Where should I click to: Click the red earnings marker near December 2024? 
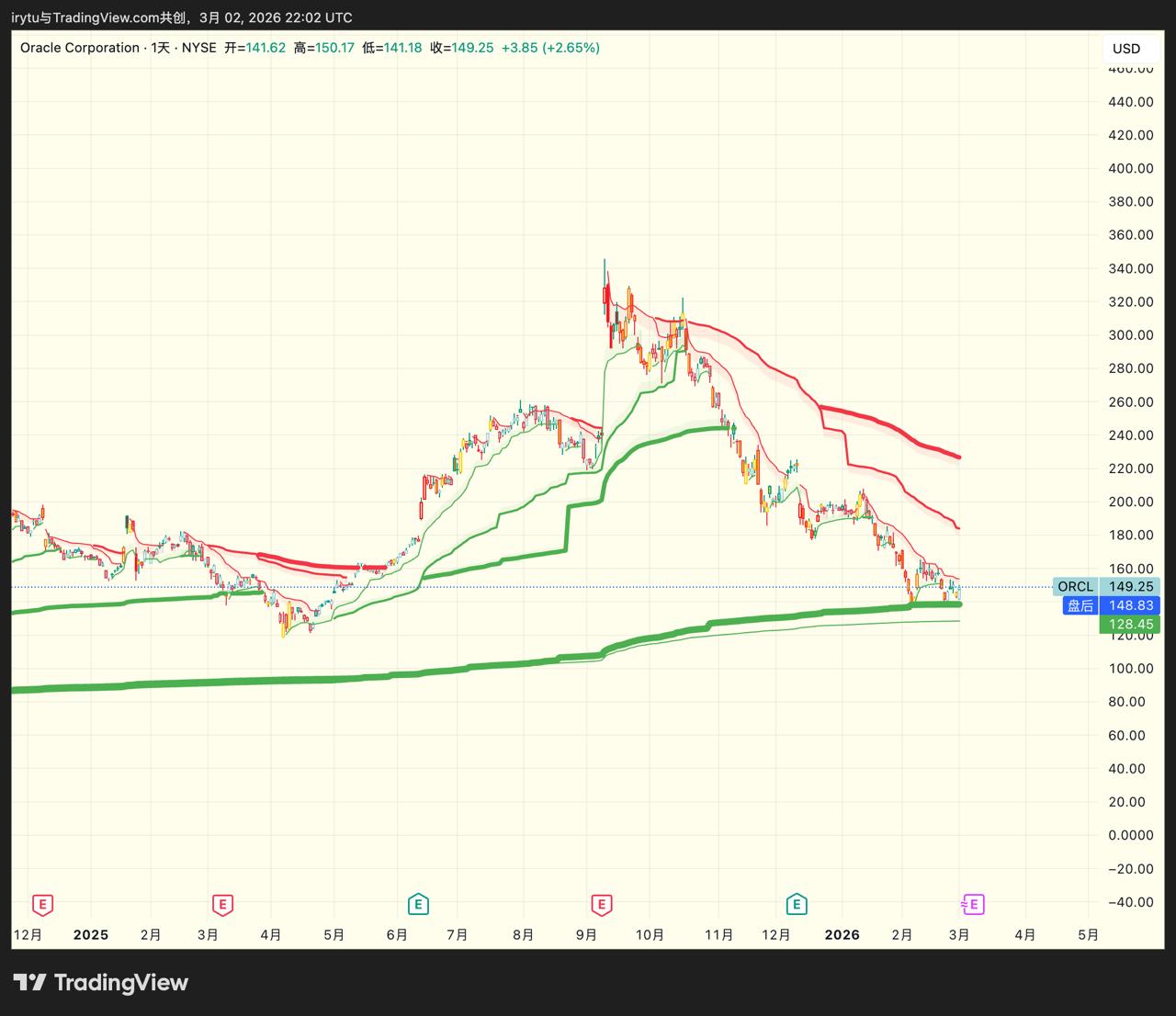click(x=42, y=905)
